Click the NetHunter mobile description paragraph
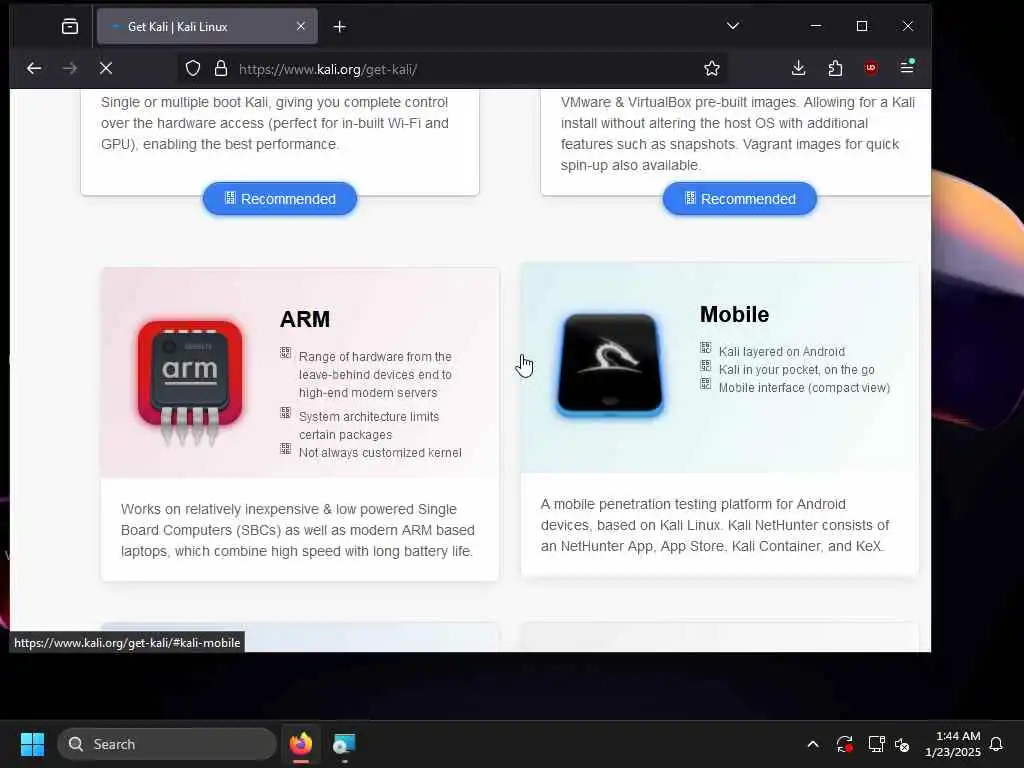 point(715,525)
